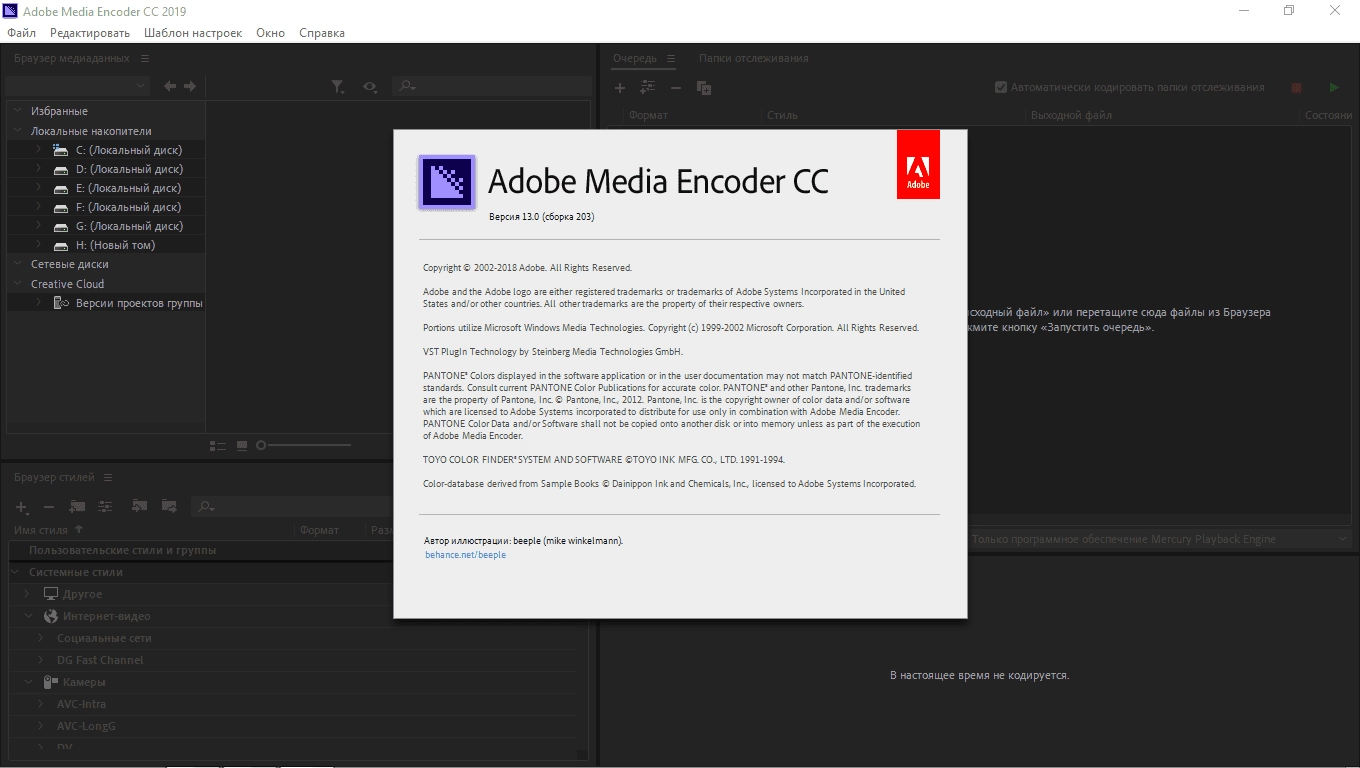Import presets icon in Preset Browser

click(140, 507)
